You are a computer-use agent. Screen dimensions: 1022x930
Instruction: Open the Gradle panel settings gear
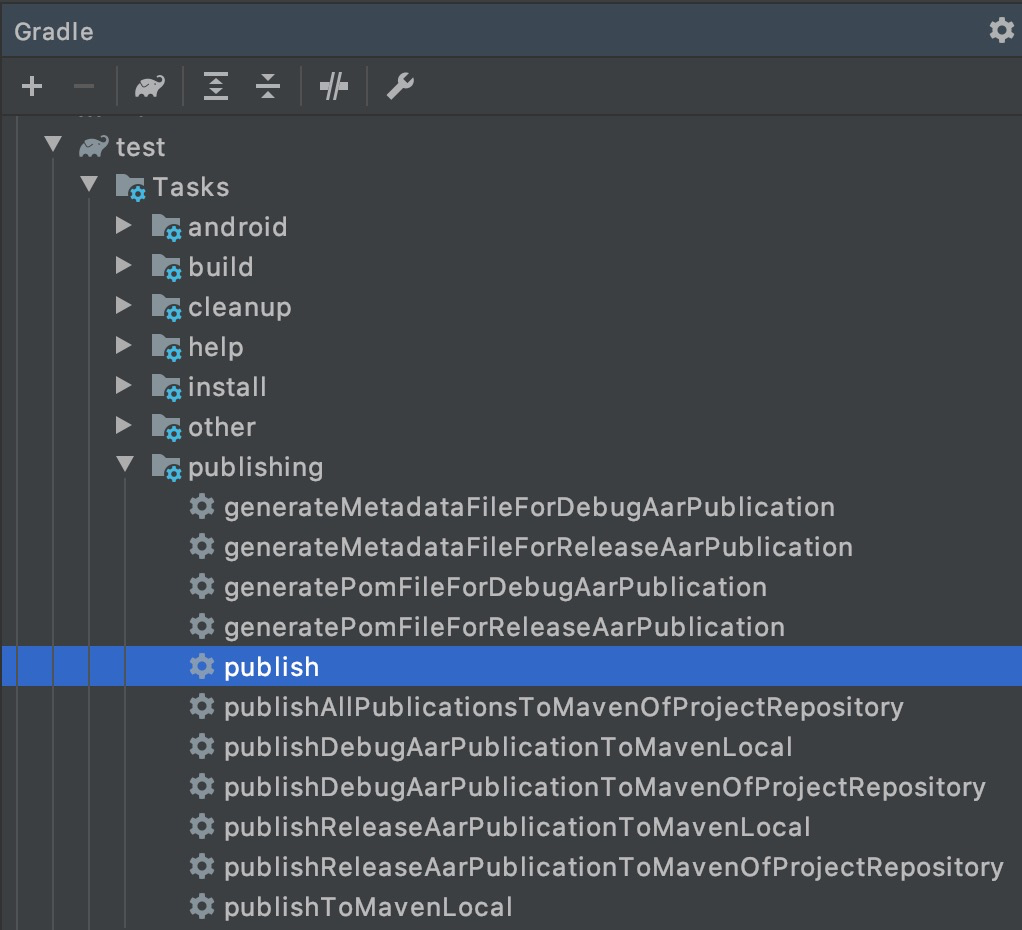pyautogui.click(x=1001, y=30)
